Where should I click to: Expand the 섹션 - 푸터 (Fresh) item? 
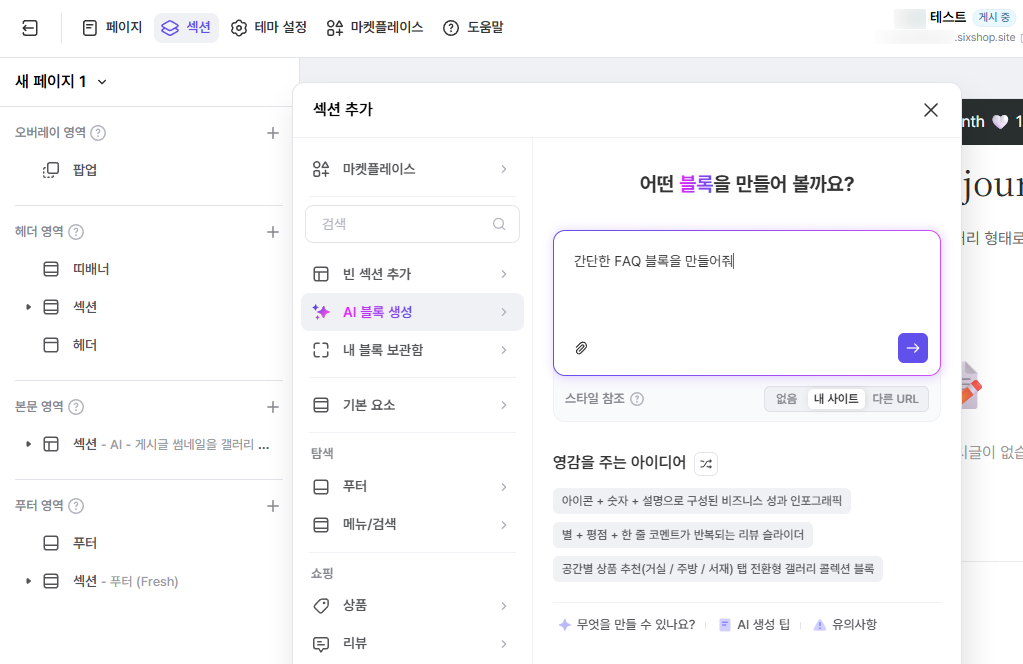tap(28, 581)
